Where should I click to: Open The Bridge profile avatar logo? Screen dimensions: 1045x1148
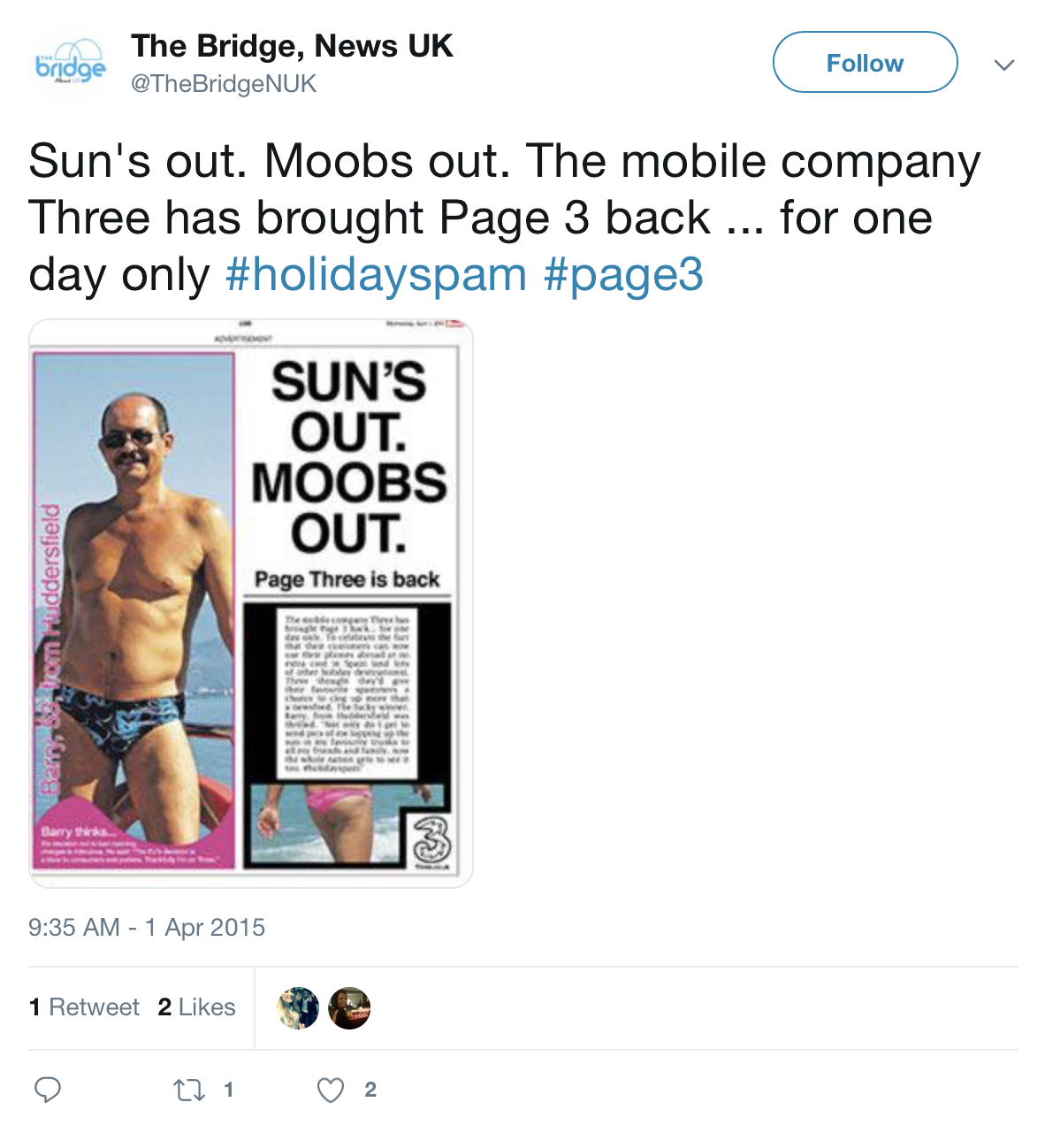tap(70, 65)
